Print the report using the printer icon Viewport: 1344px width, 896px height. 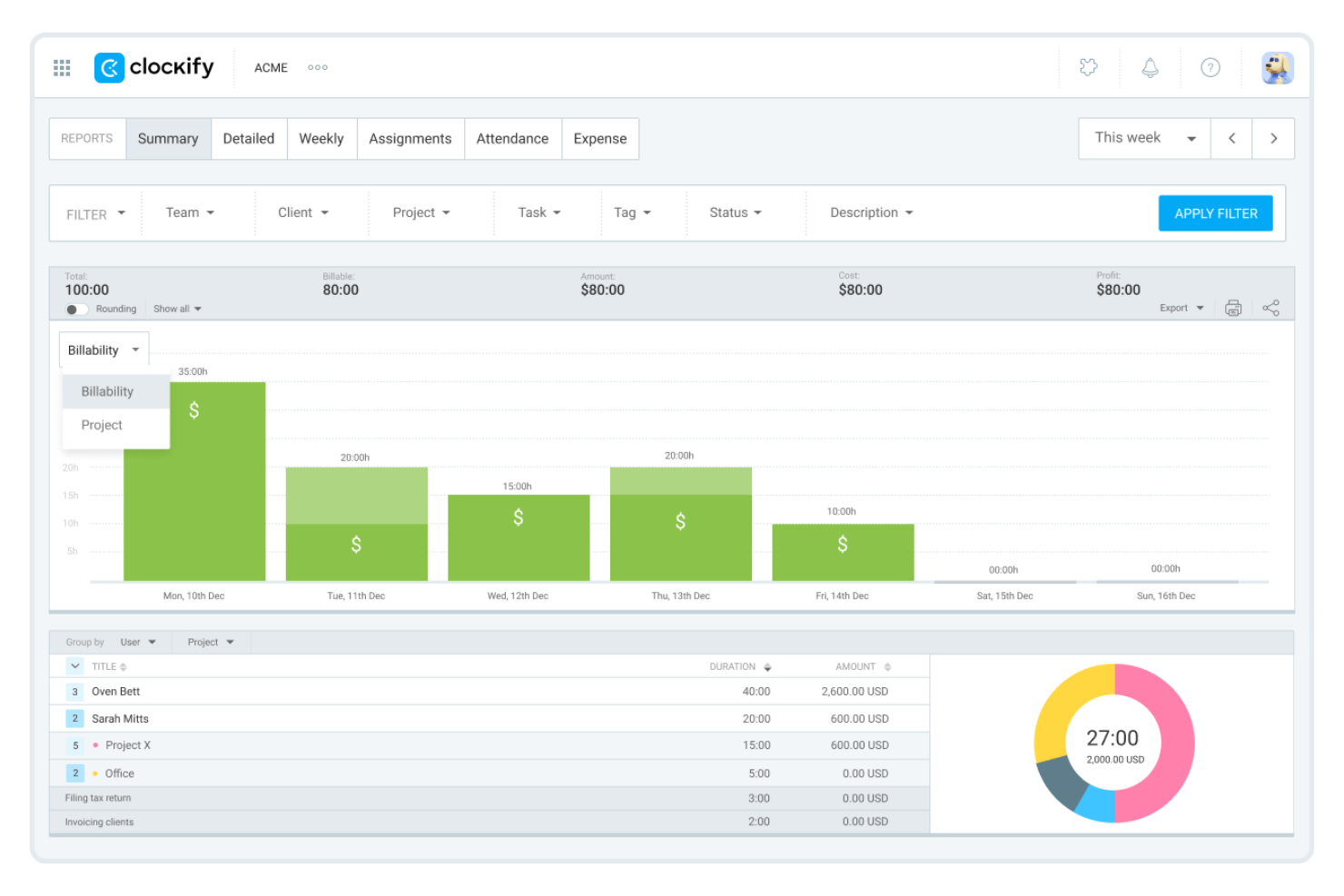[x=1232, y=308]
